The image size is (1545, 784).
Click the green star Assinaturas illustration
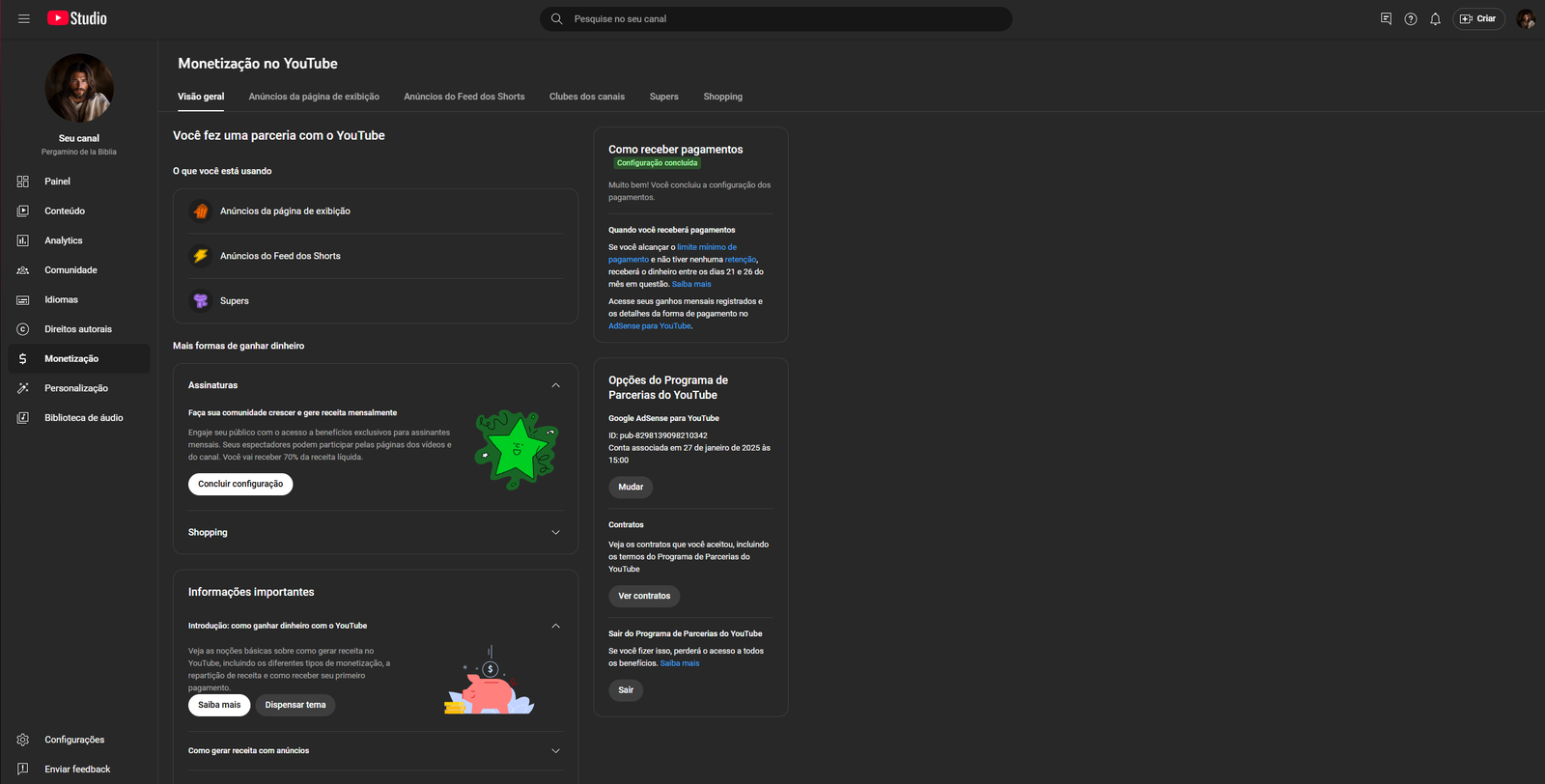(517, 449)
